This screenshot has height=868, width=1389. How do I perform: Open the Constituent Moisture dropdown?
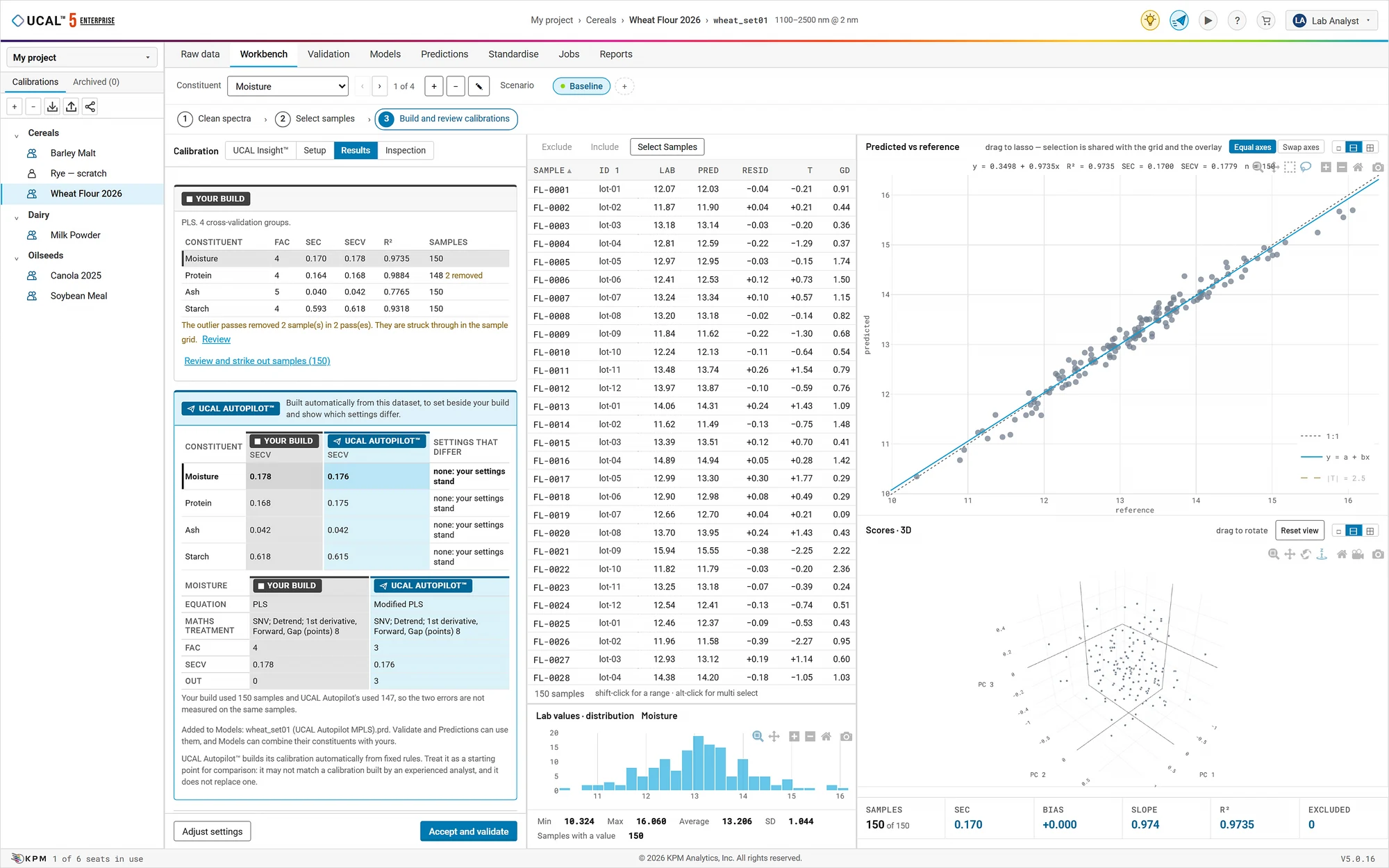[288, 86]
